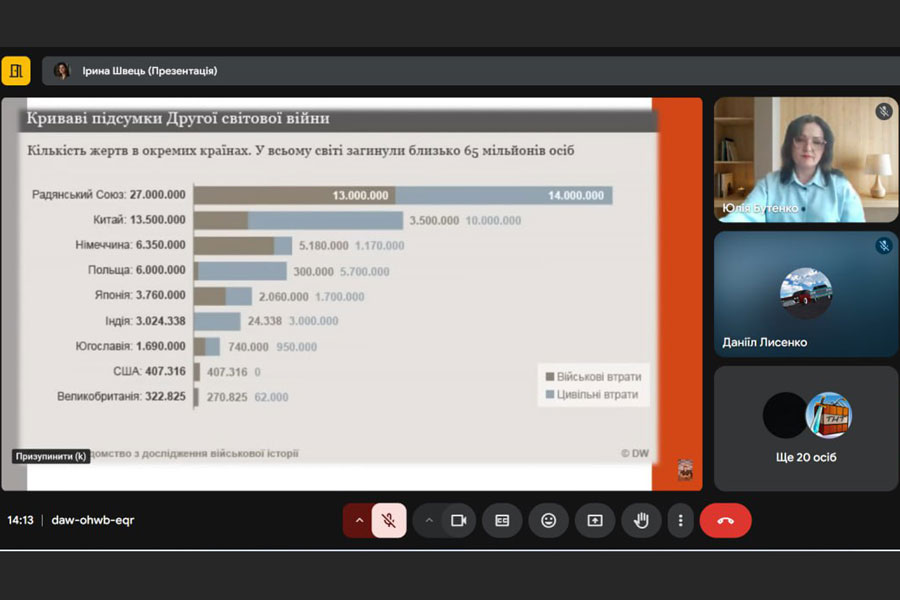Image resolution: width=900 pixels, height=600 pixels.
Task: Toggle the camera on or off
Action: (459, 521)
